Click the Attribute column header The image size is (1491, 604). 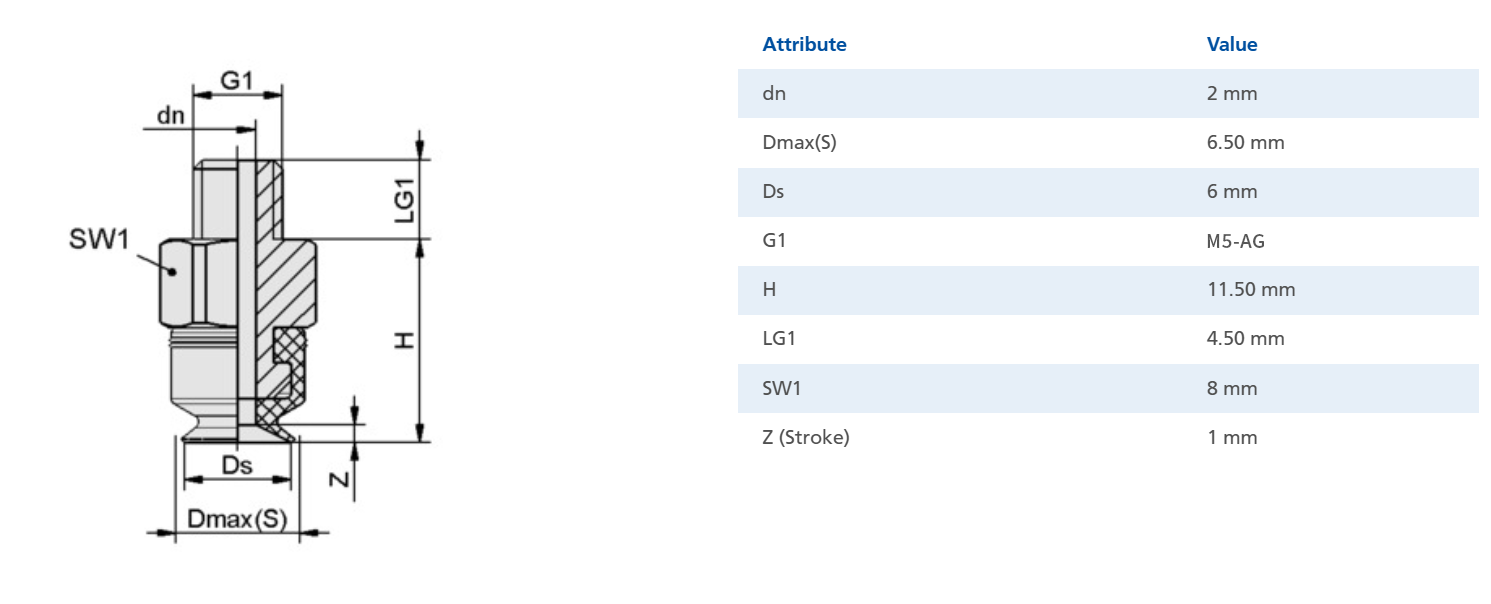tap(804, 45)
